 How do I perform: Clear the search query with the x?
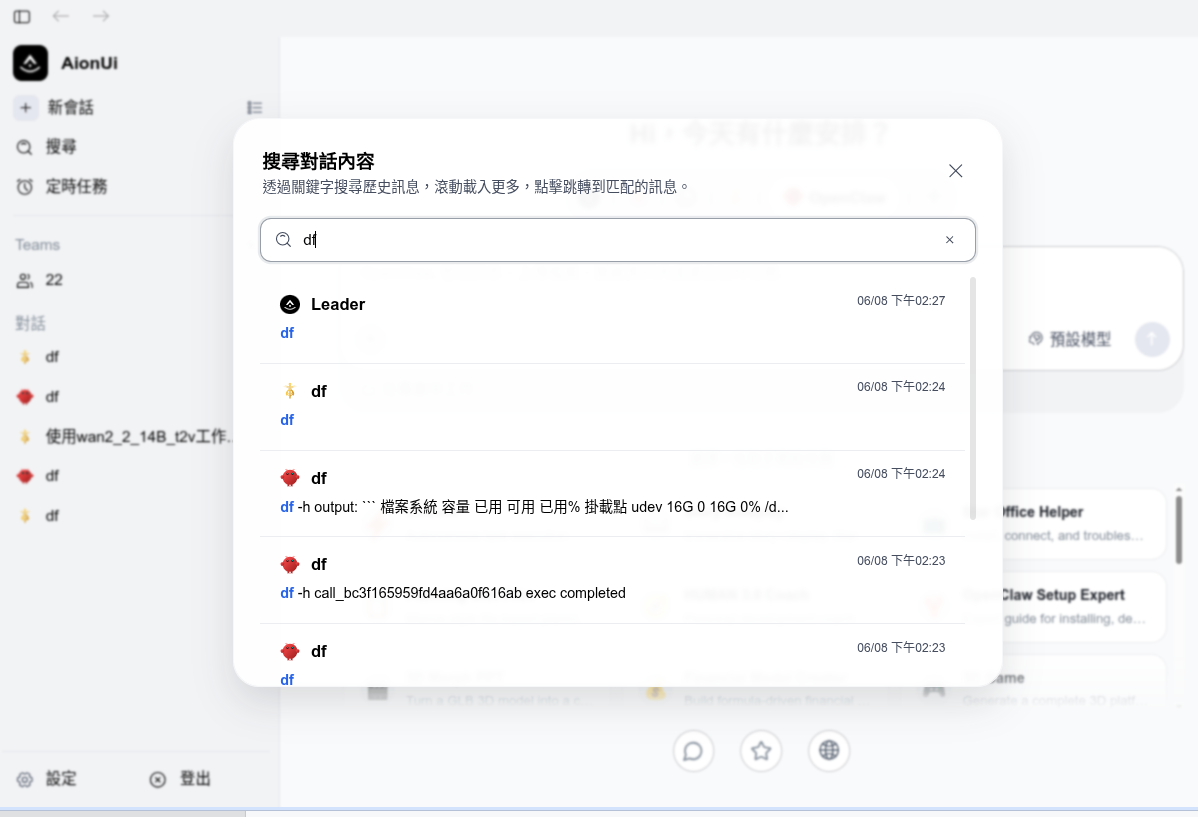click(x=950, y=240)
